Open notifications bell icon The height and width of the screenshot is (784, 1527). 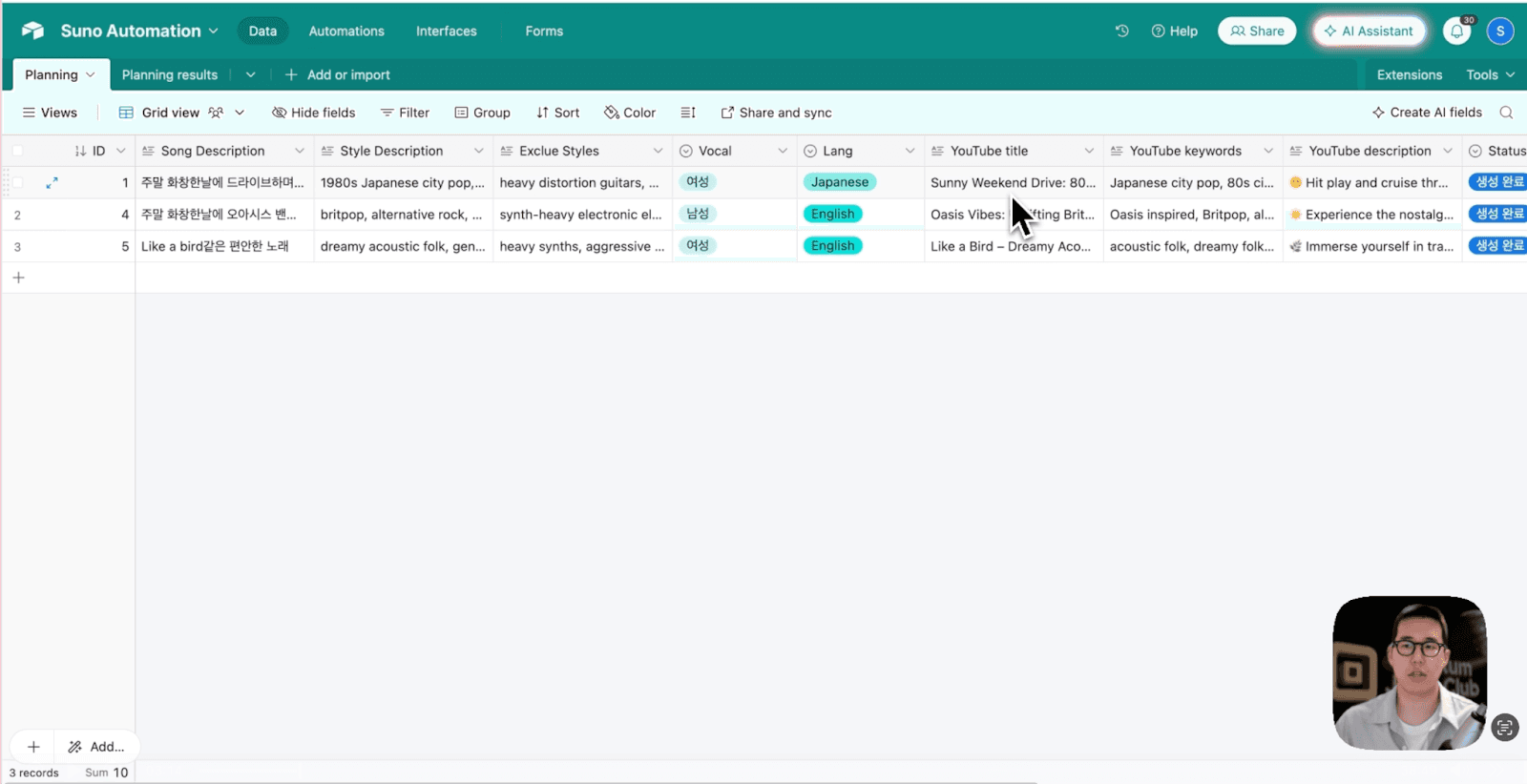pyautogui.click(x=1457, y=31)
